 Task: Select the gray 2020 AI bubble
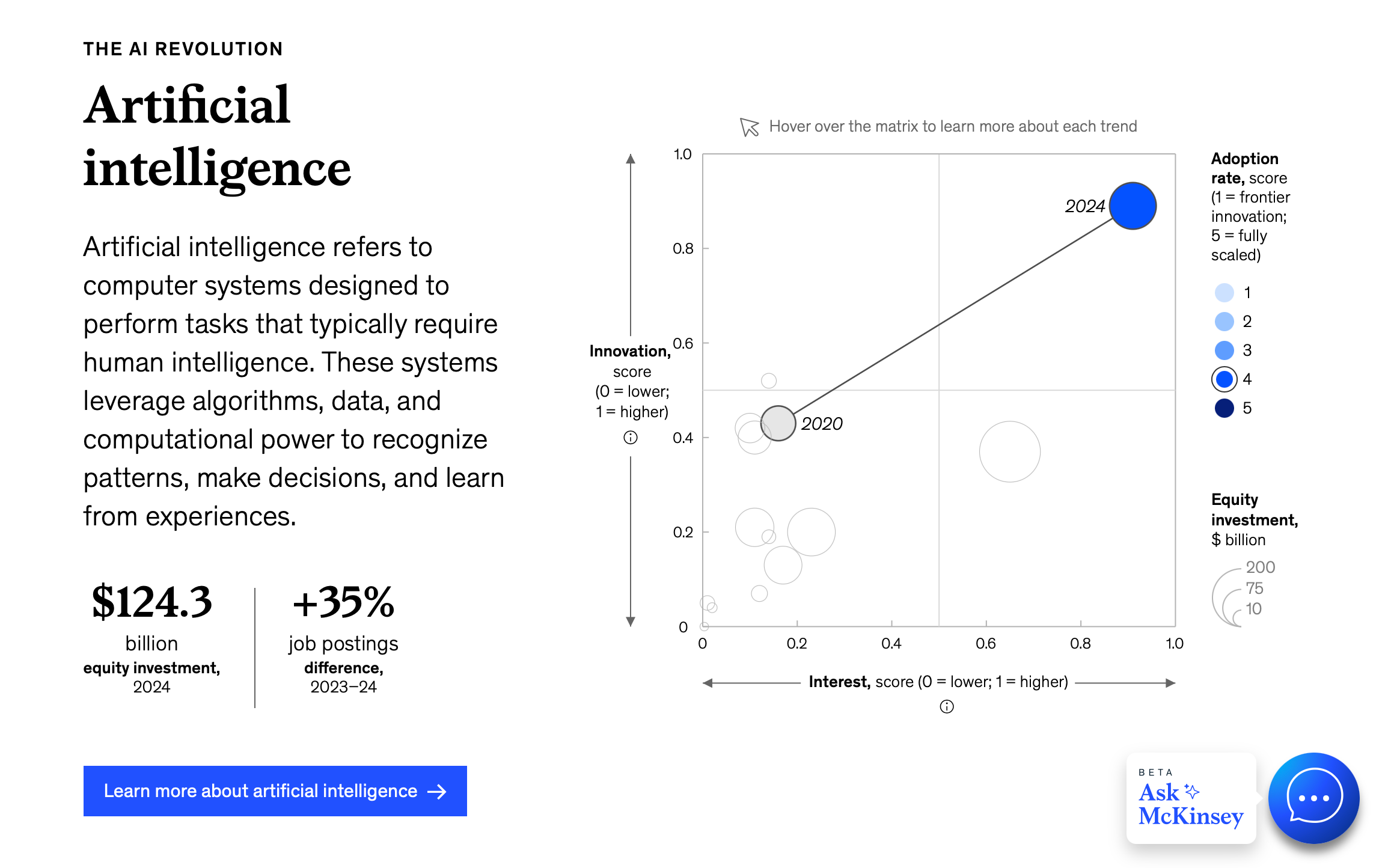tap(778, 423)
